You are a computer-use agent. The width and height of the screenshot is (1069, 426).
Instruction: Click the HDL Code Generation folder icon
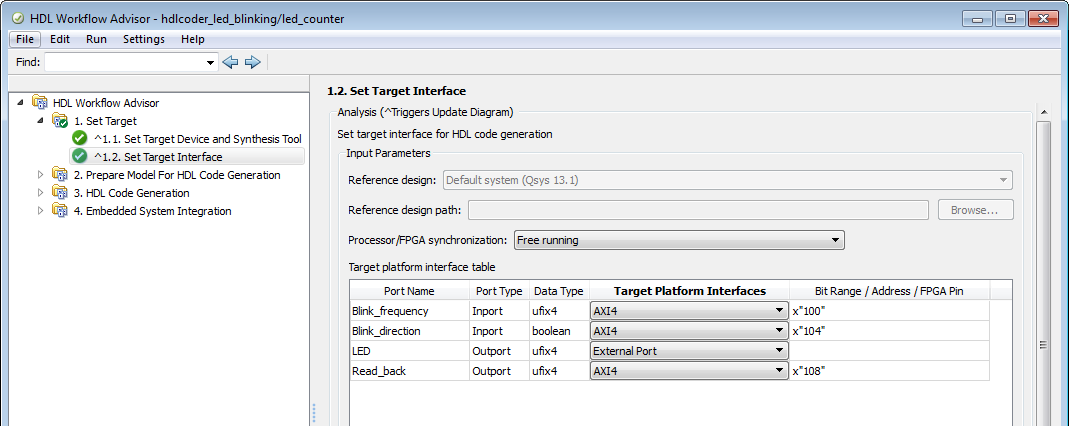[x=60, y=193]
